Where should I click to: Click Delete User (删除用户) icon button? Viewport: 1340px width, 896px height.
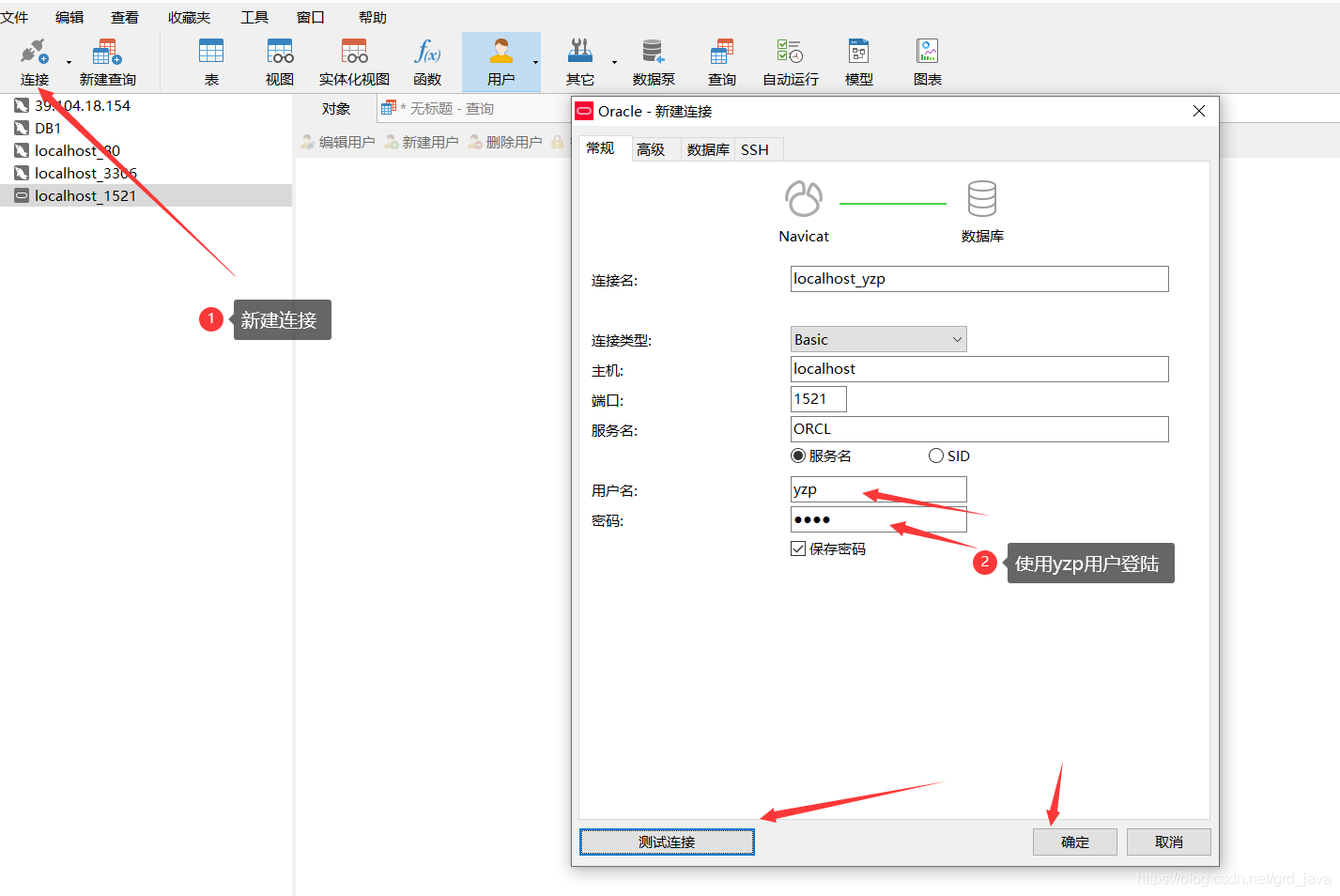tap(504, 142)
